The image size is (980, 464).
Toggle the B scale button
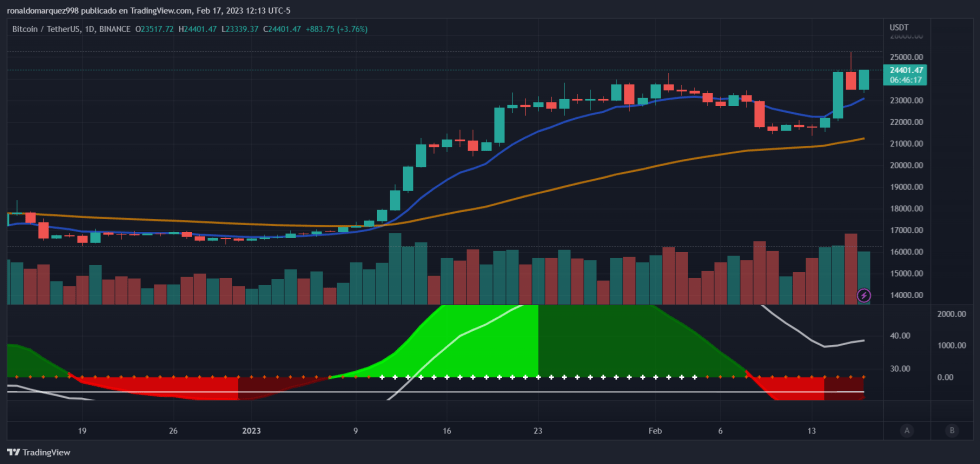952,430
